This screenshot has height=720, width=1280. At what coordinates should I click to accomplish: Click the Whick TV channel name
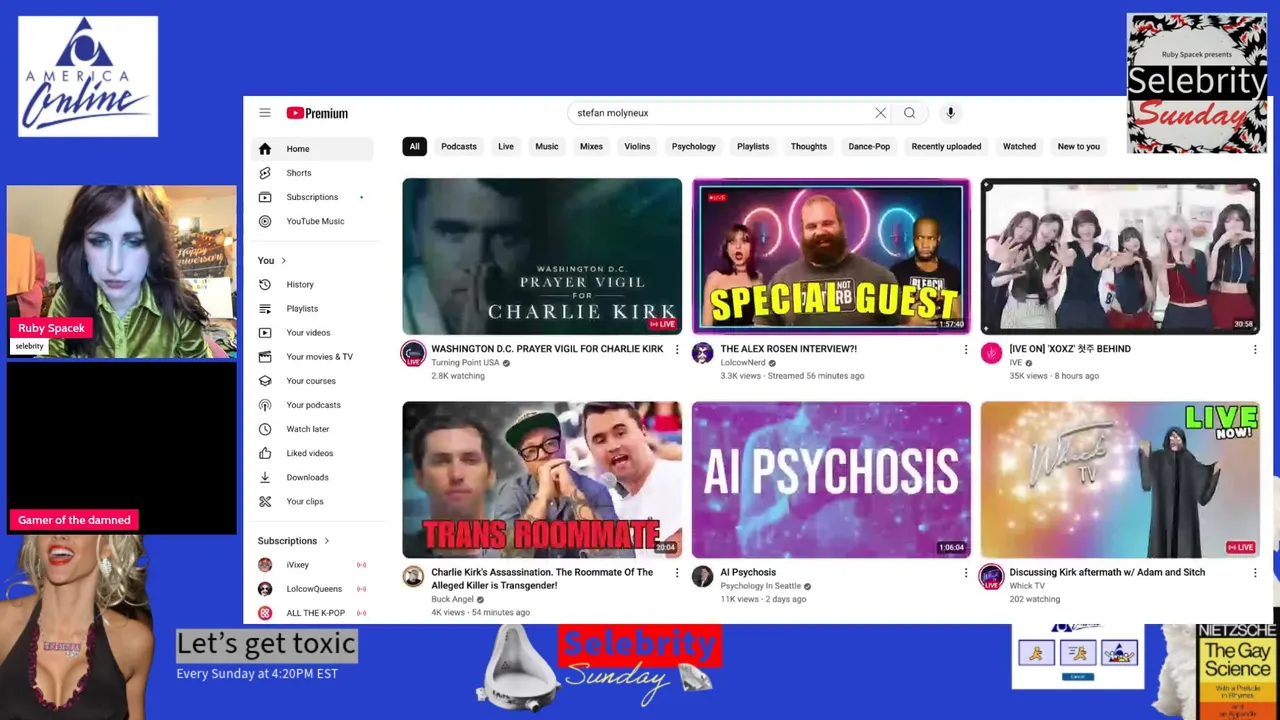point(1027,586)
